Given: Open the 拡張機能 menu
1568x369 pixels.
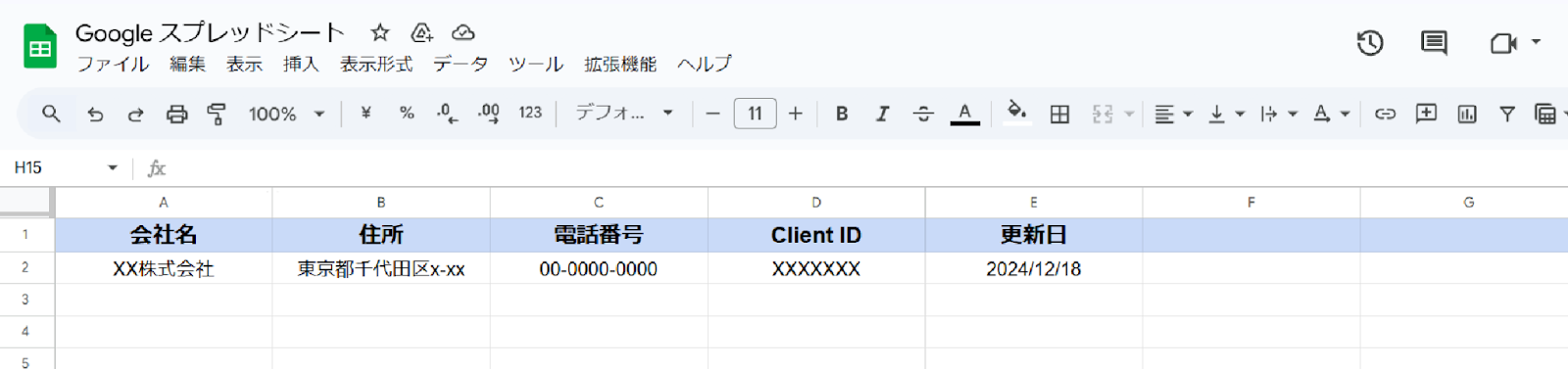Looking at the screenshot, I should click(x=620, y=65).
